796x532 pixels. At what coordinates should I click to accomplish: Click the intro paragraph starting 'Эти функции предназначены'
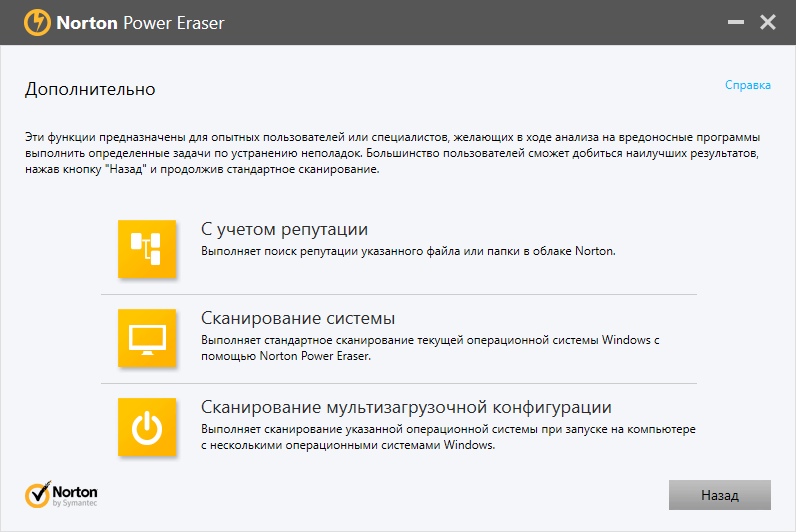coord(392,153)
